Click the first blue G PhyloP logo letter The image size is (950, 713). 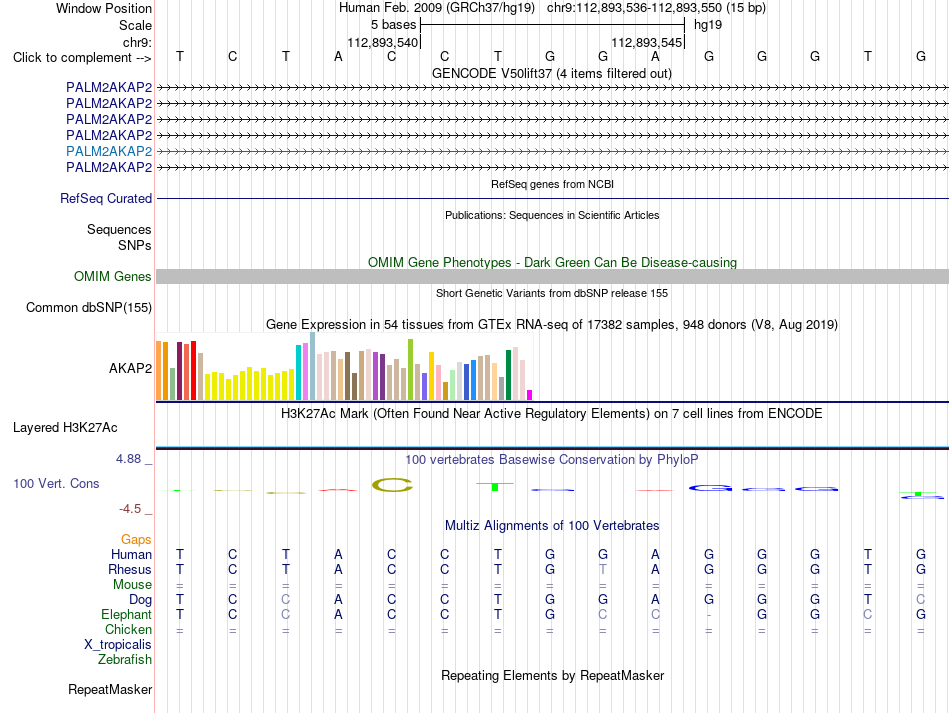(x=710, y=488)
